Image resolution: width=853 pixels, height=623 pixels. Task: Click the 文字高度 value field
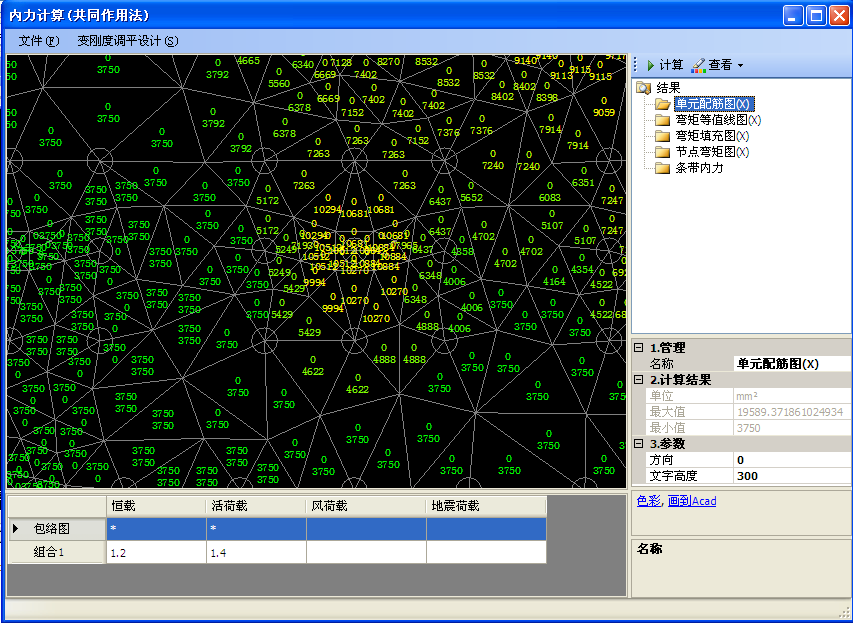tap(790, 476)
